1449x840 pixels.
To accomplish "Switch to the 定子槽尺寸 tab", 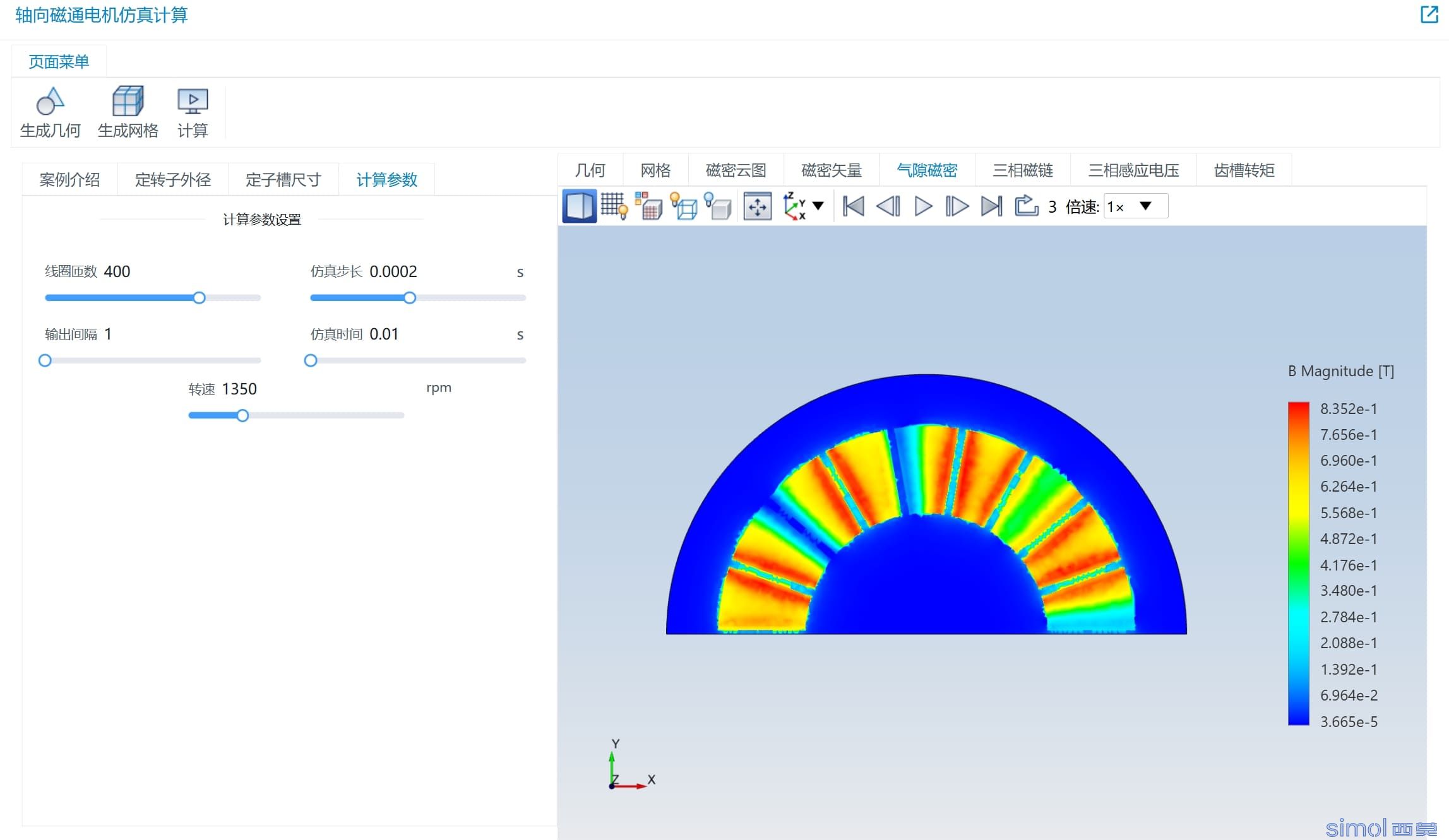I will 283,180.
